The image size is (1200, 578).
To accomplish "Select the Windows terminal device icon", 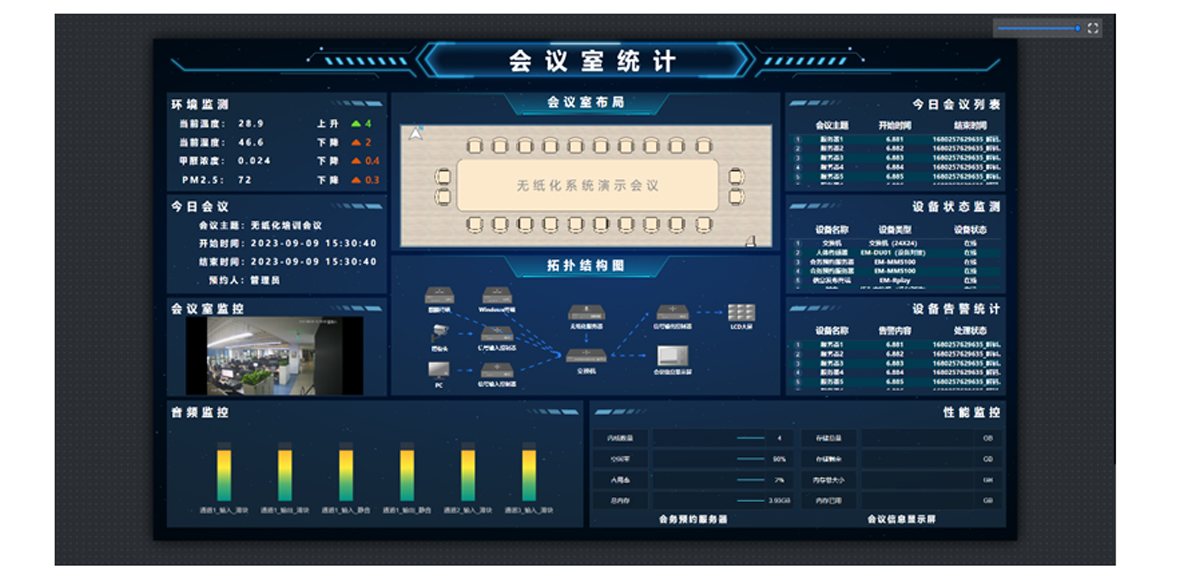I will pyautogui.click(x=497, y=296).
